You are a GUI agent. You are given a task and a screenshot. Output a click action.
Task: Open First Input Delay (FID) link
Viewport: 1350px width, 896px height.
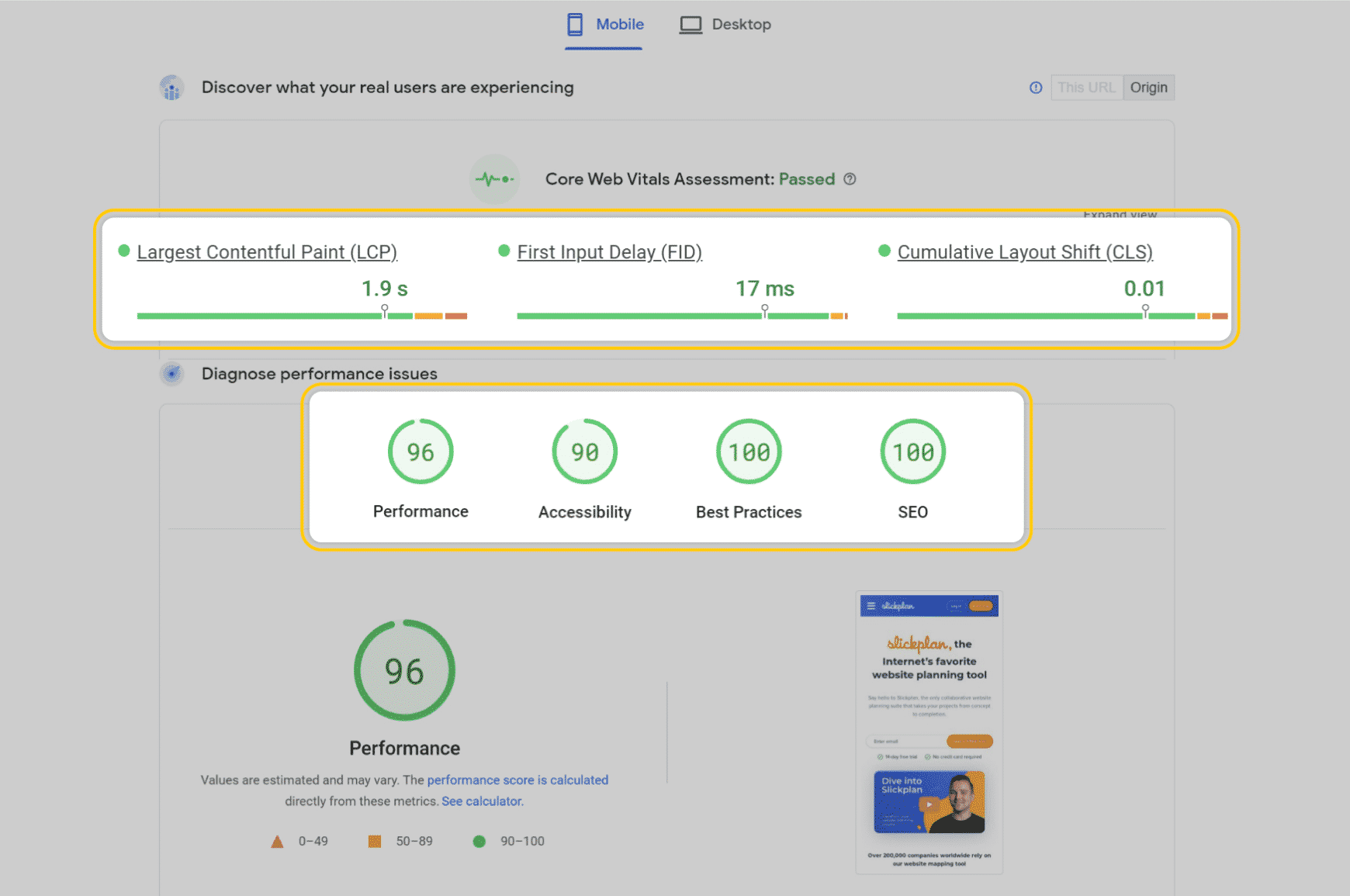[x=609, y=252]
